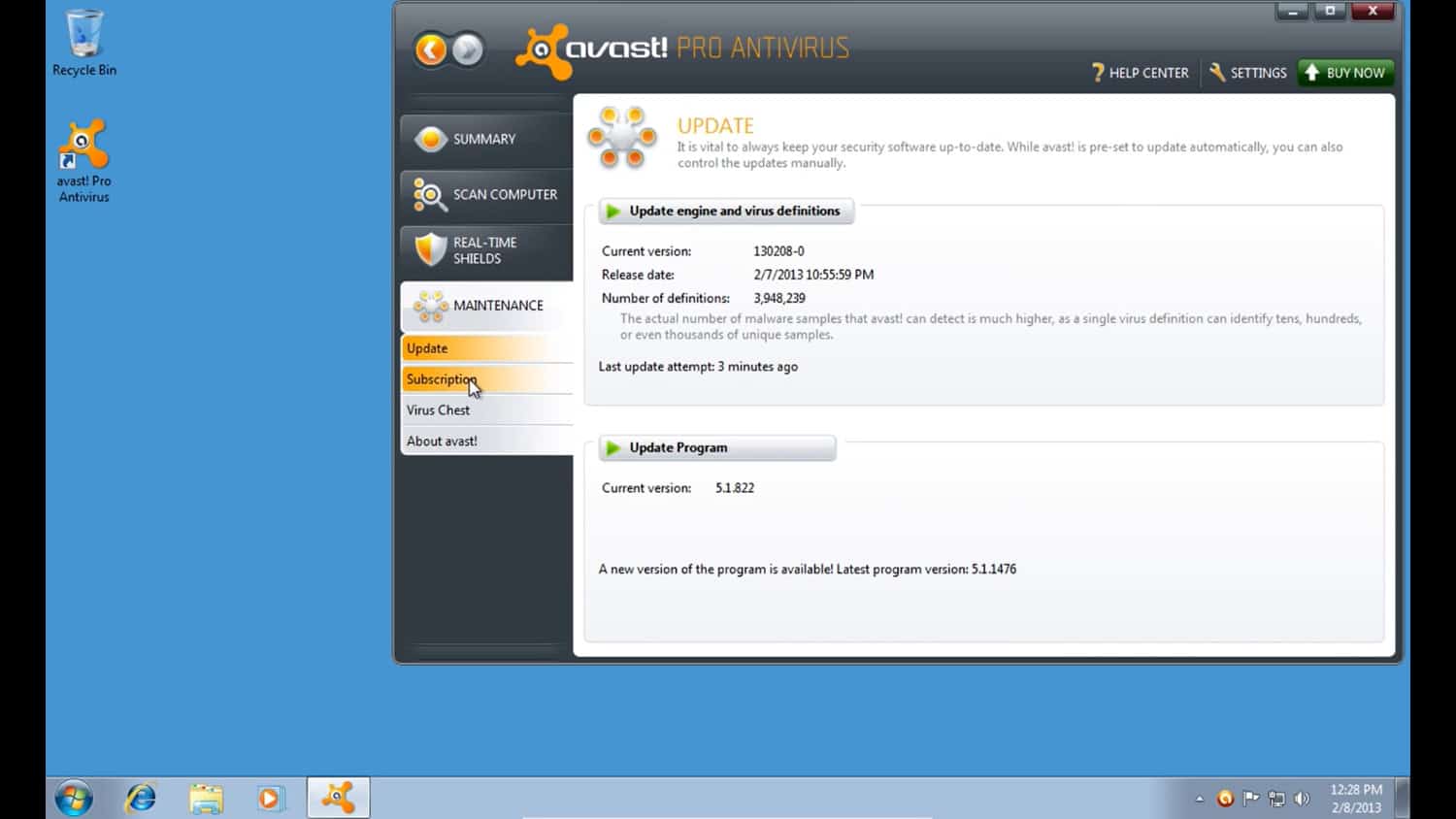Image resolution: width=1456 pixels, height=819 pixels.
Task: Click the Scan Computer magnifier icon
Action: click(429, 194)
